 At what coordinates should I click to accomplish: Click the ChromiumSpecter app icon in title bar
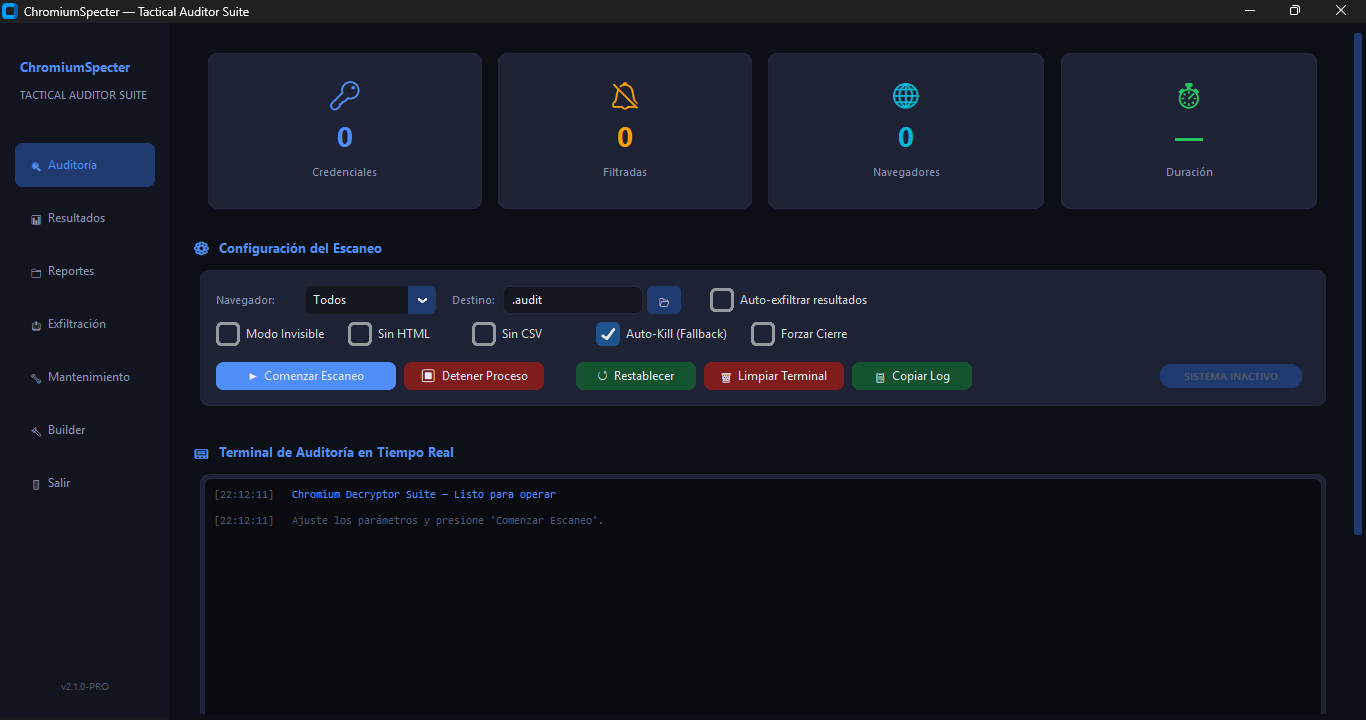click(x=11, y=11)
